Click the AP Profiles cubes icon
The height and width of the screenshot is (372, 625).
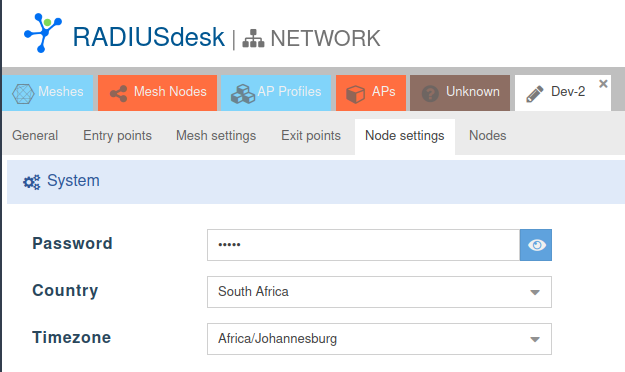coord(243,94)
